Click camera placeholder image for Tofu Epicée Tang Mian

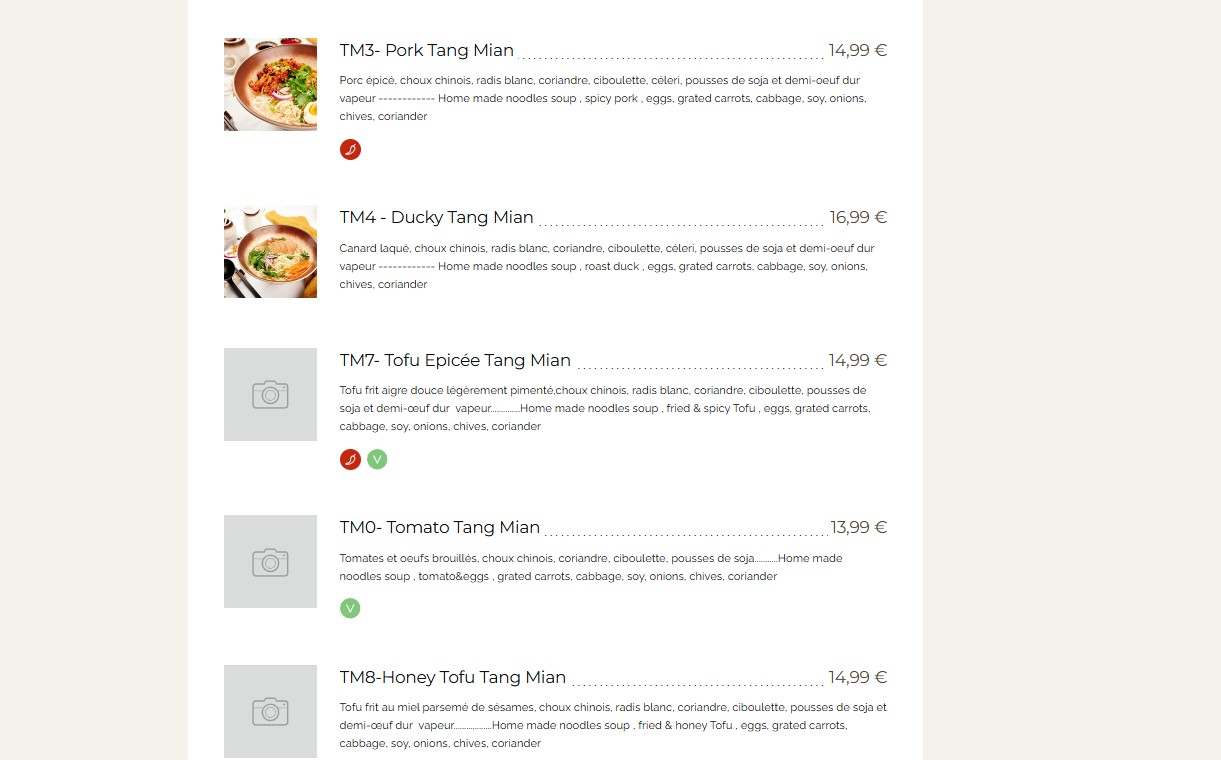270,394
